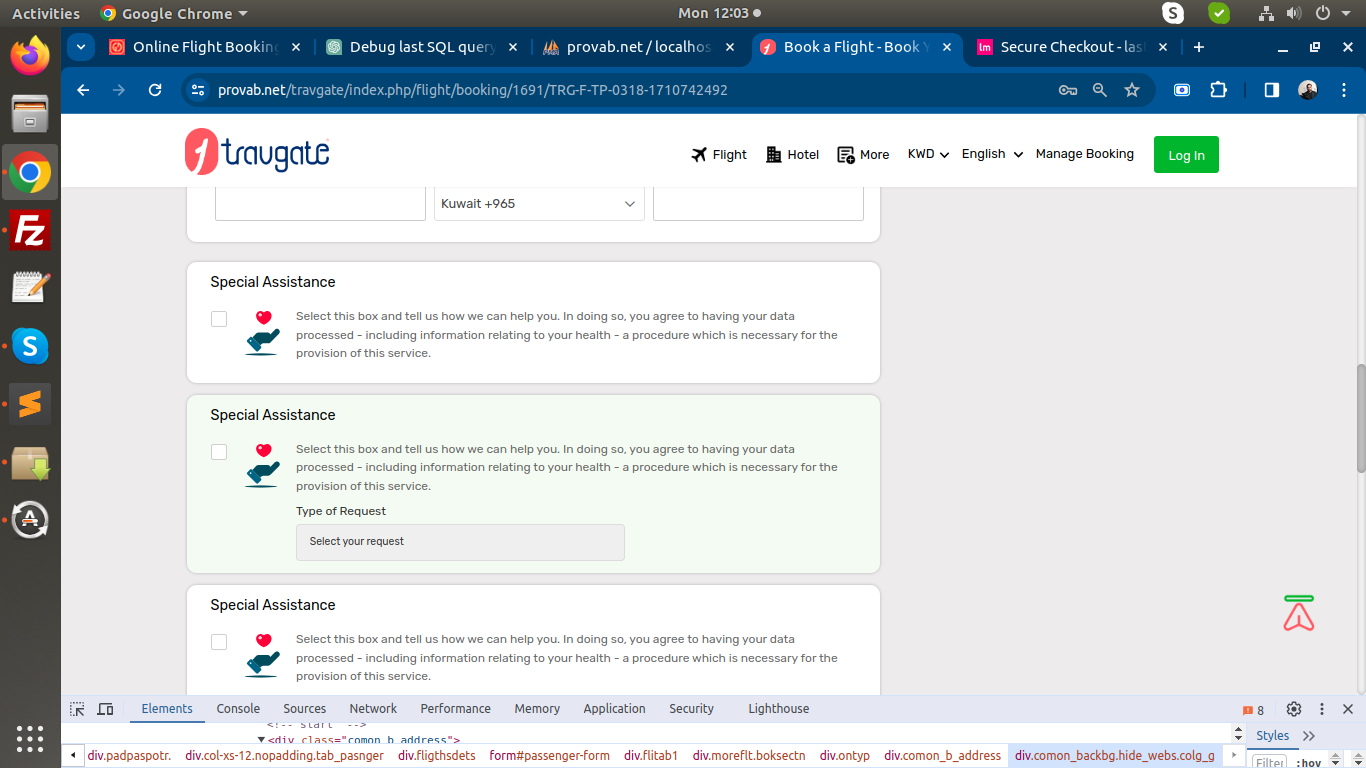Click the Skype tray icon in top bar
The height and width of the screenshot is (768, 1366).
(1173, 13)
